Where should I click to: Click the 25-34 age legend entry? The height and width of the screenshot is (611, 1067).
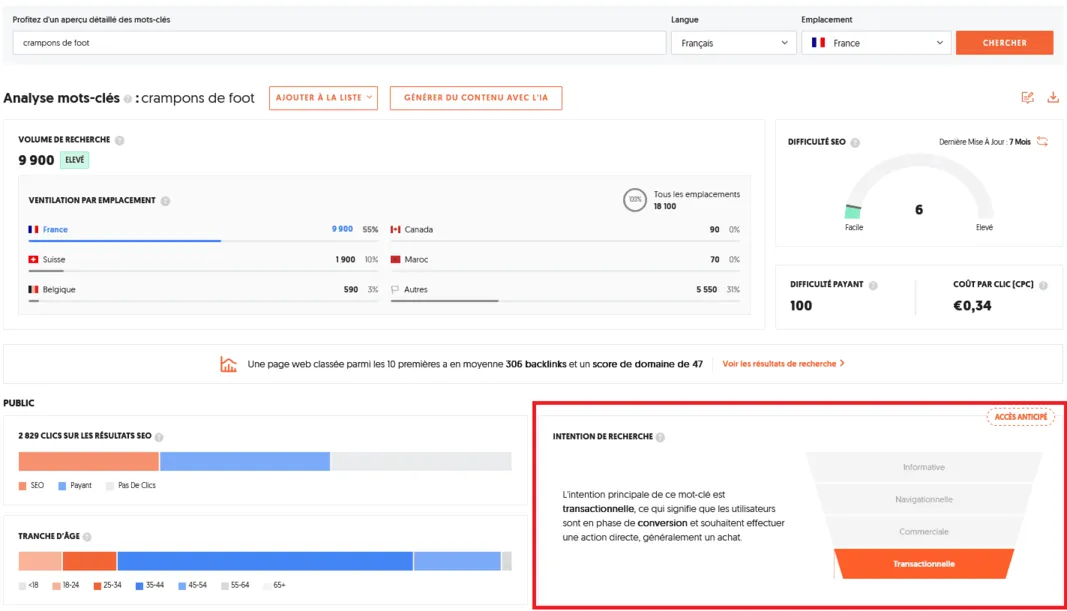coord(108,586)
